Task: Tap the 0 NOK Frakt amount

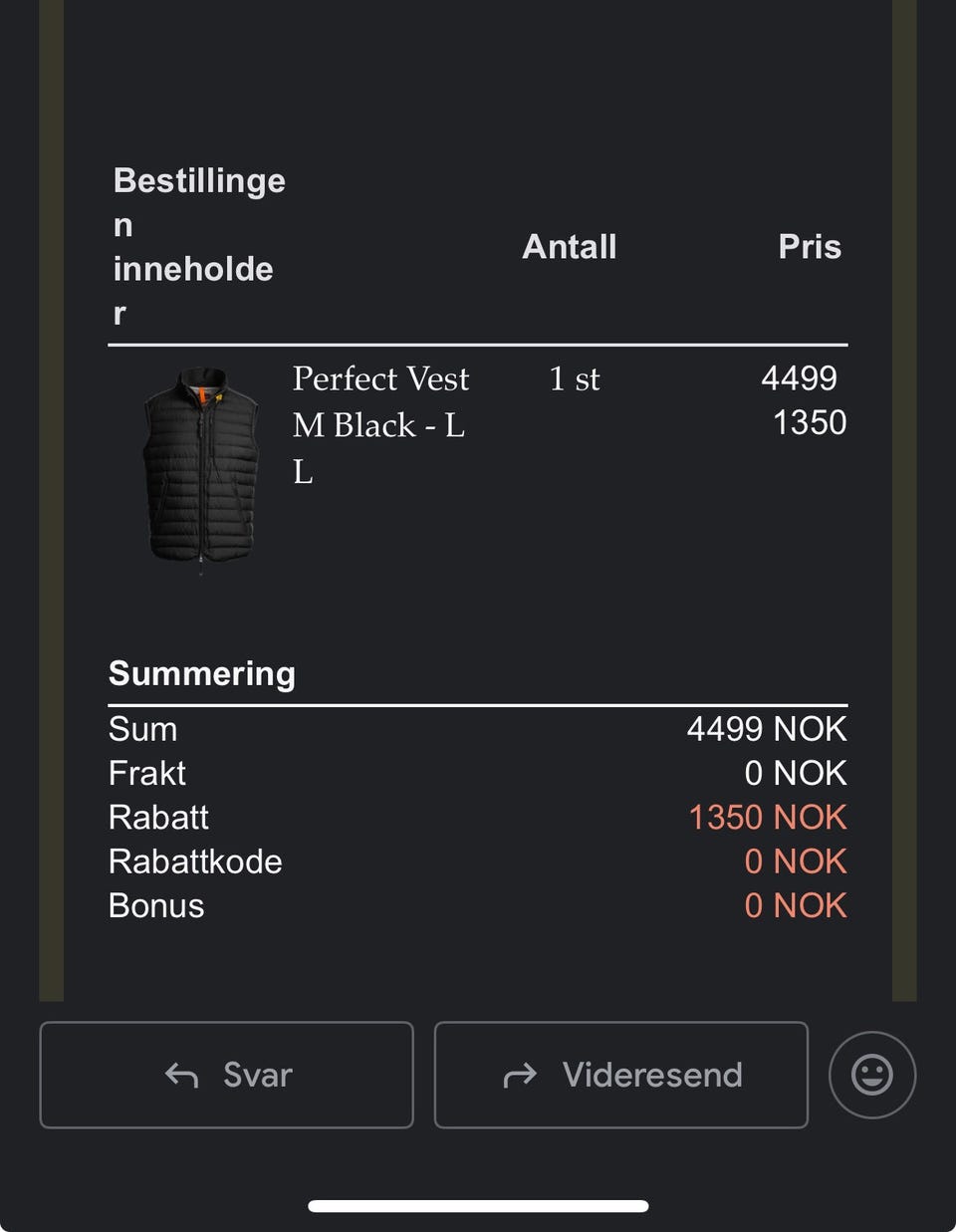Action: click(795, 773)
